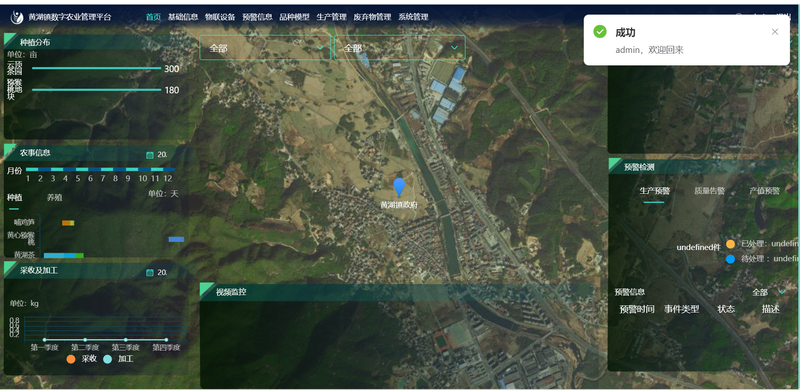Open the 物联设备 menu

[220, 17]
